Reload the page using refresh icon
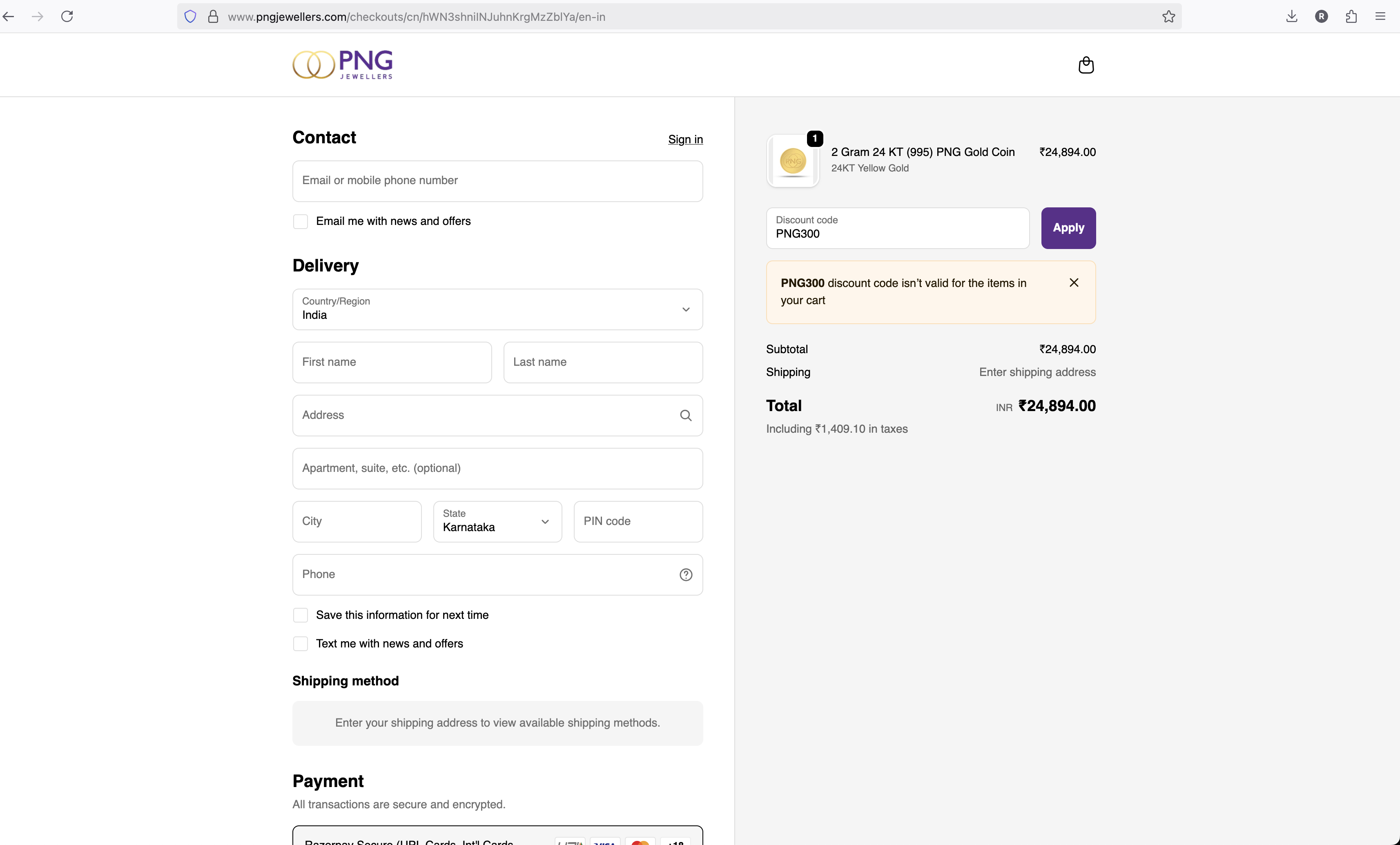Image resolution: width=1400 pixels, height=845 pixels. coord(67,16)
